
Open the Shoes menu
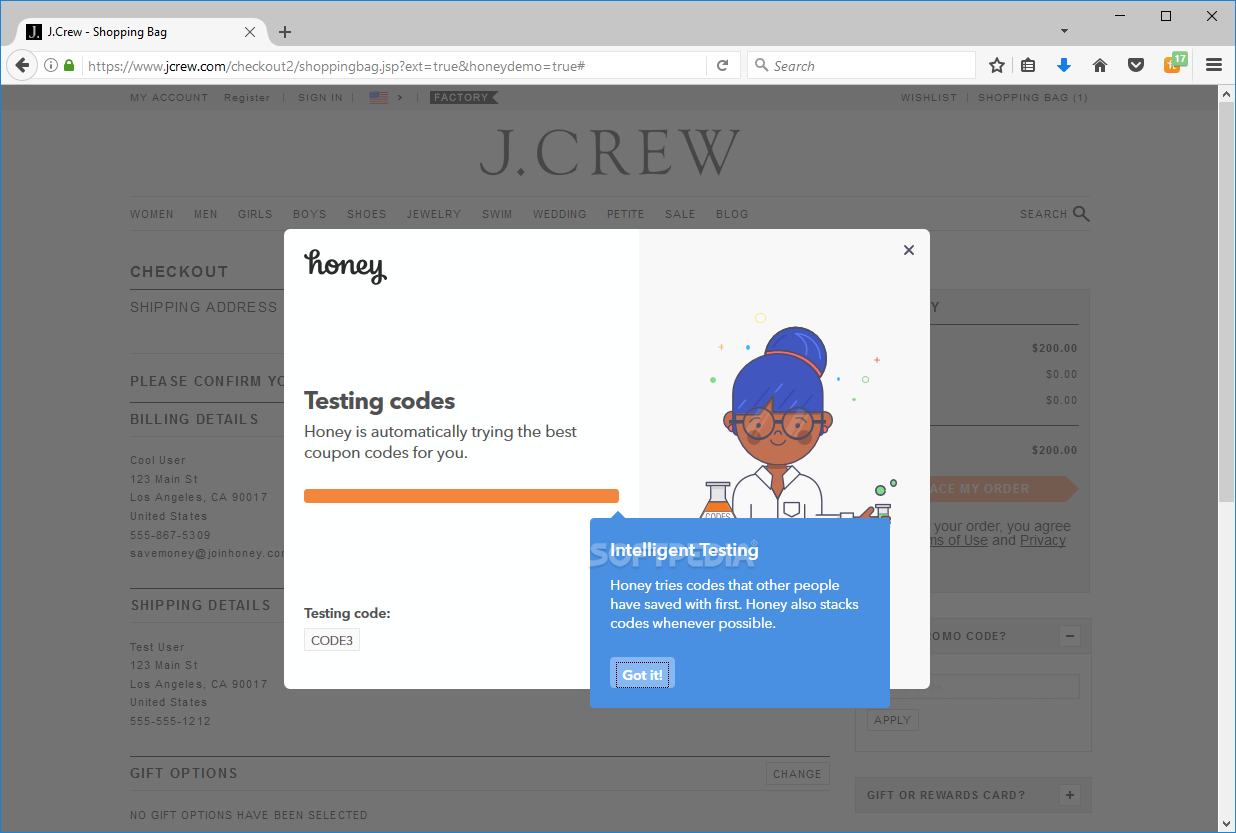(367, 214)
